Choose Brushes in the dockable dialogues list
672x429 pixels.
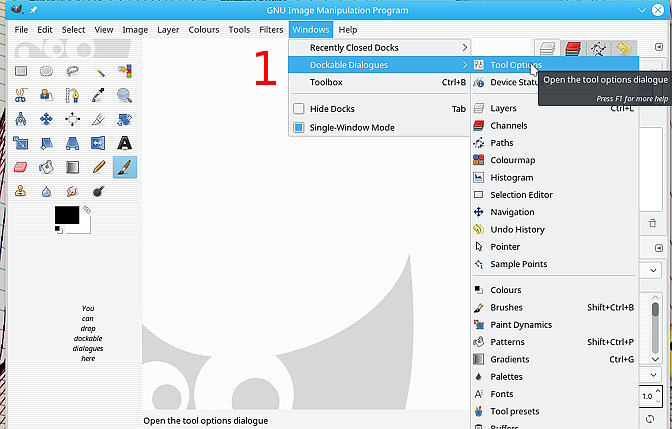pyautogui.click(x=554, y=307)
